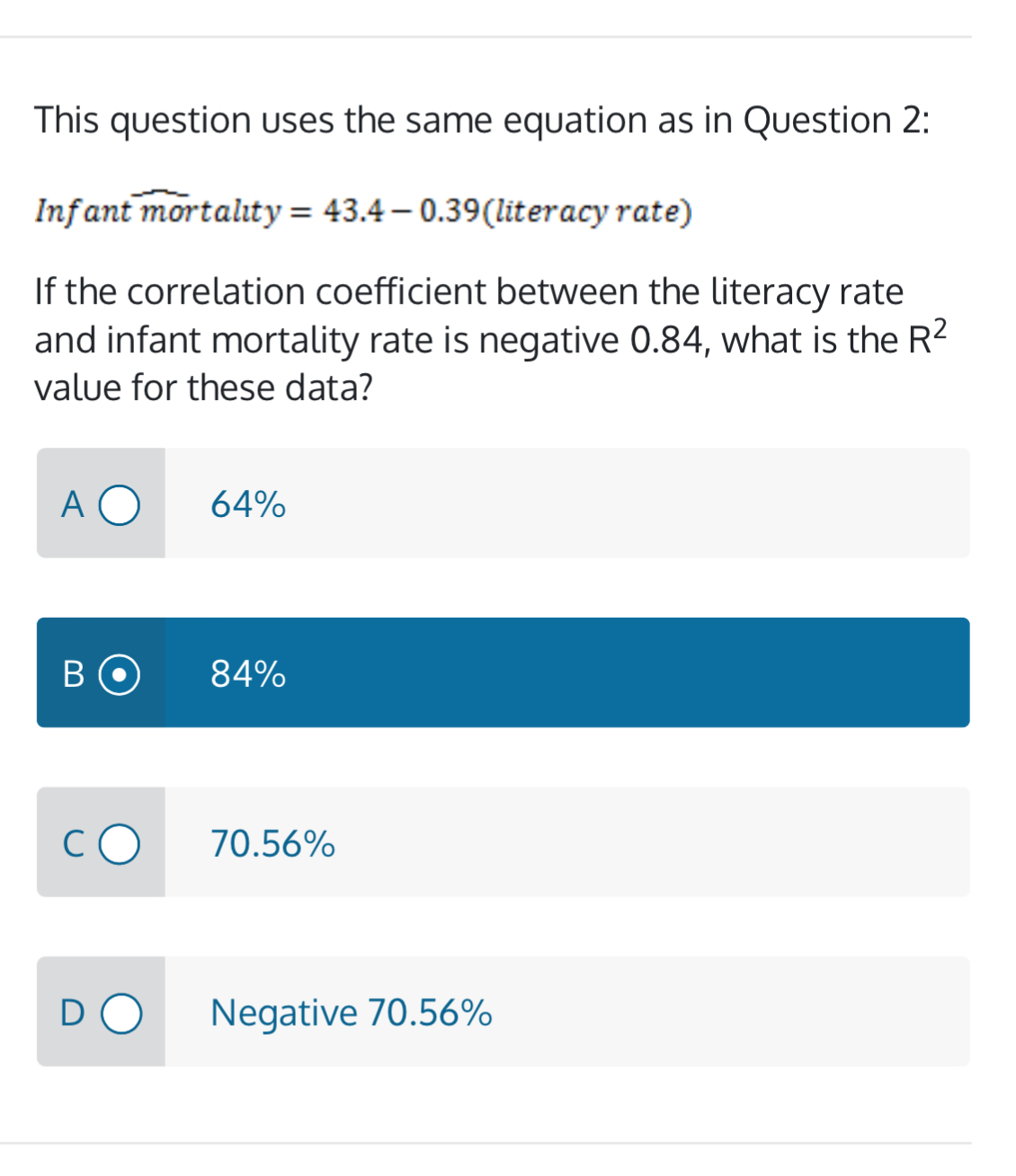Click the letter D label
This screenshot has width=1016, height=1176.
(x=72, y=1012)
